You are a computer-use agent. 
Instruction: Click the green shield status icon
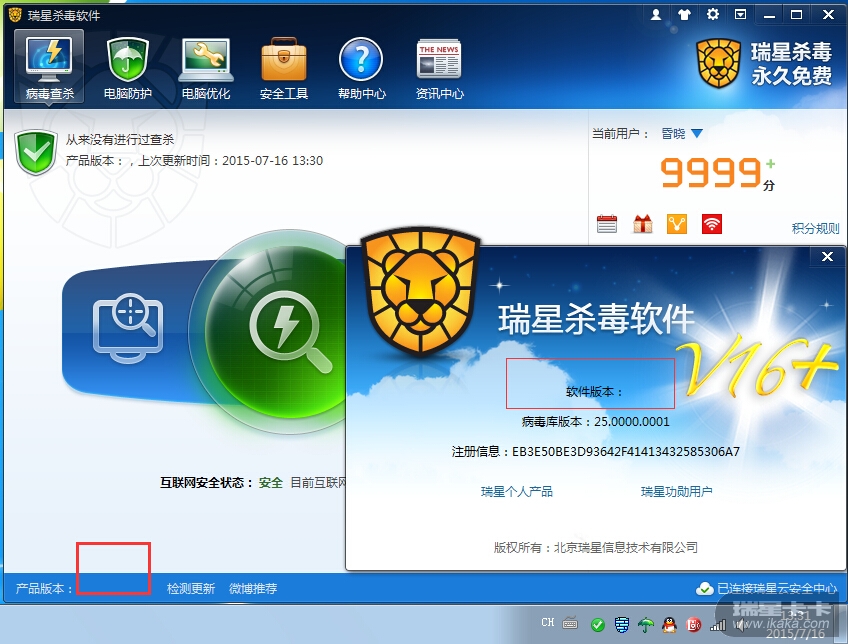click(36, 152)
